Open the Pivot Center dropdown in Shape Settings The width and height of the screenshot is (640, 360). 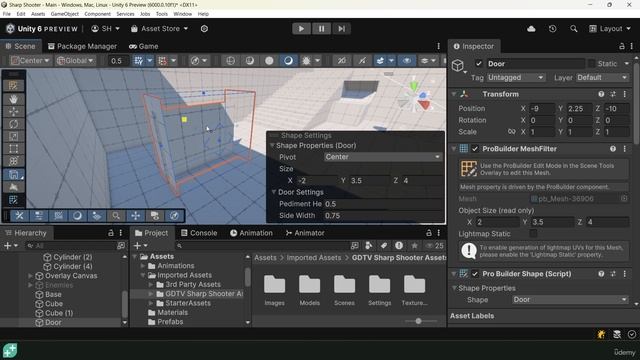point(383,157)
